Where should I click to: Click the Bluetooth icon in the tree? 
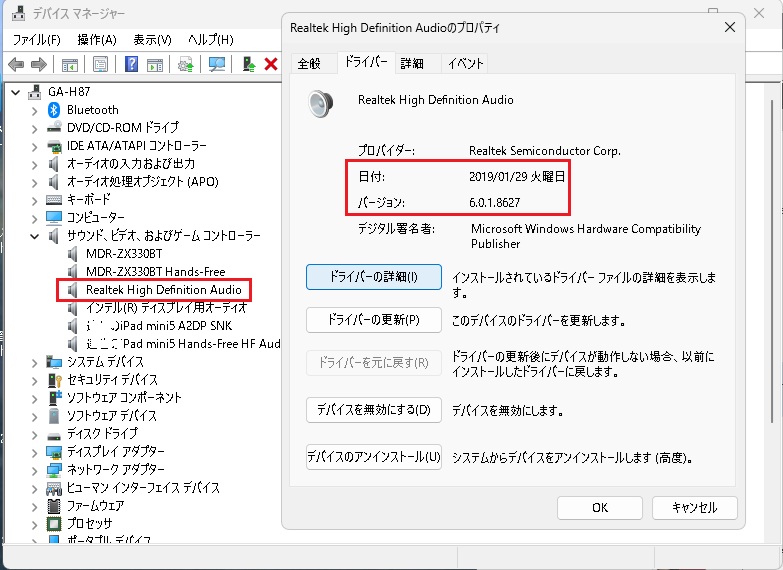point(54,110)
